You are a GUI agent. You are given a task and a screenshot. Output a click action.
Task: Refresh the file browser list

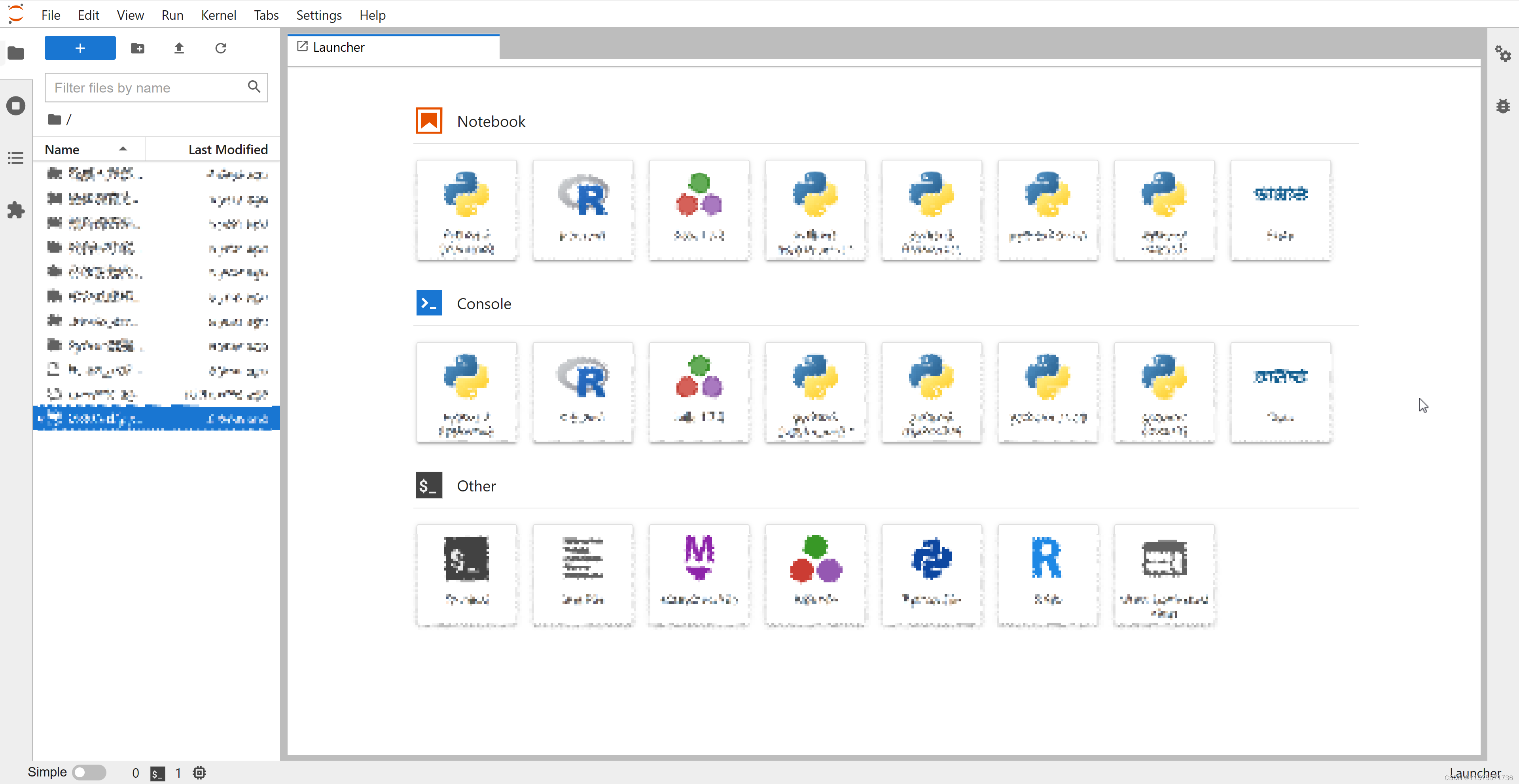(221, 48)
